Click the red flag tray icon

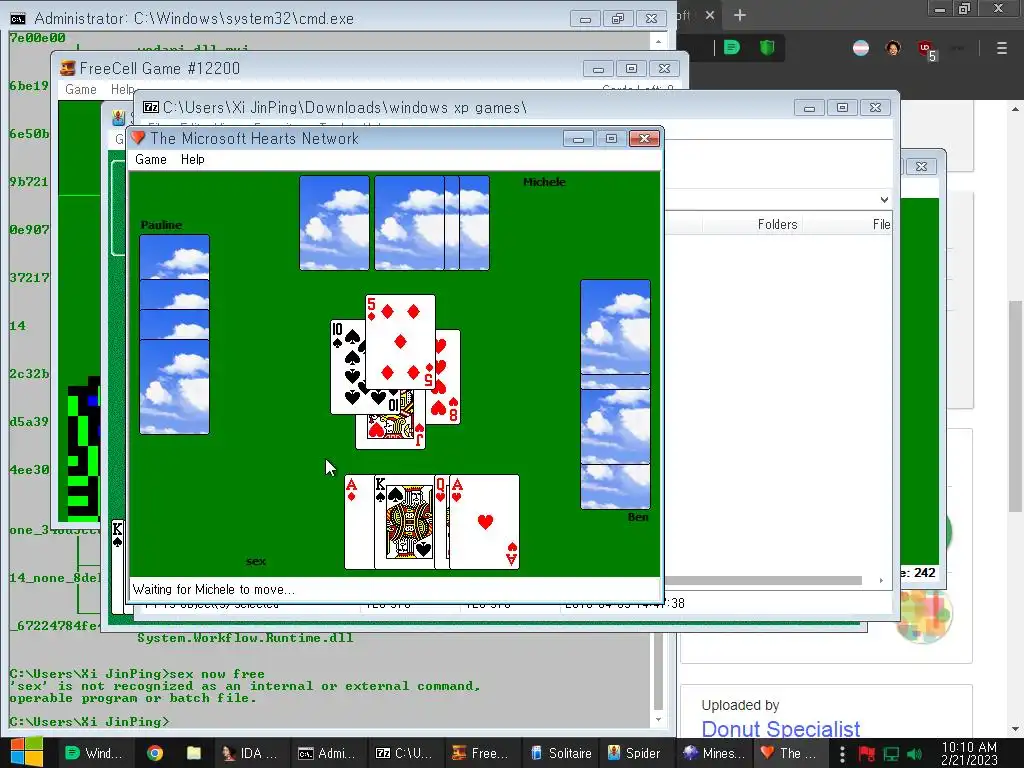[867, 754]
